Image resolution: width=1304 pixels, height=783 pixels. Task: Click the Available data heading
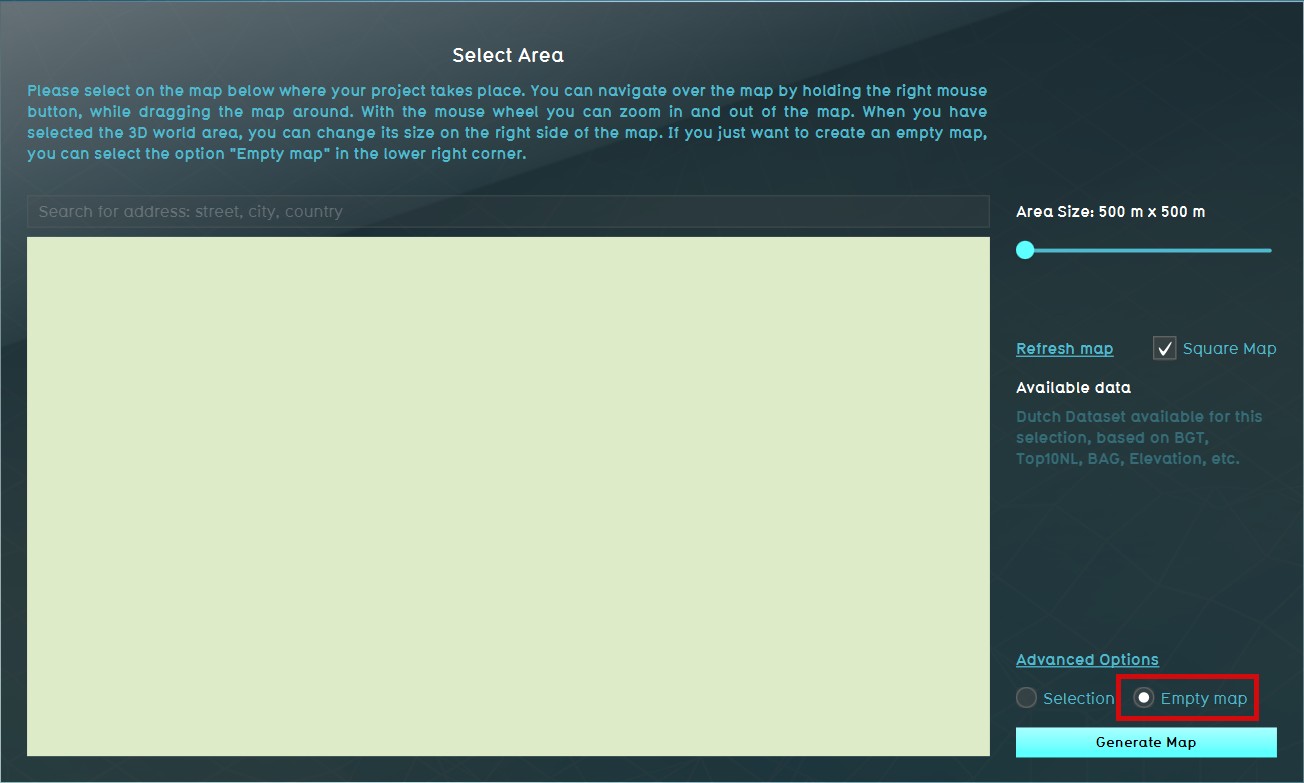[1073, 388]
